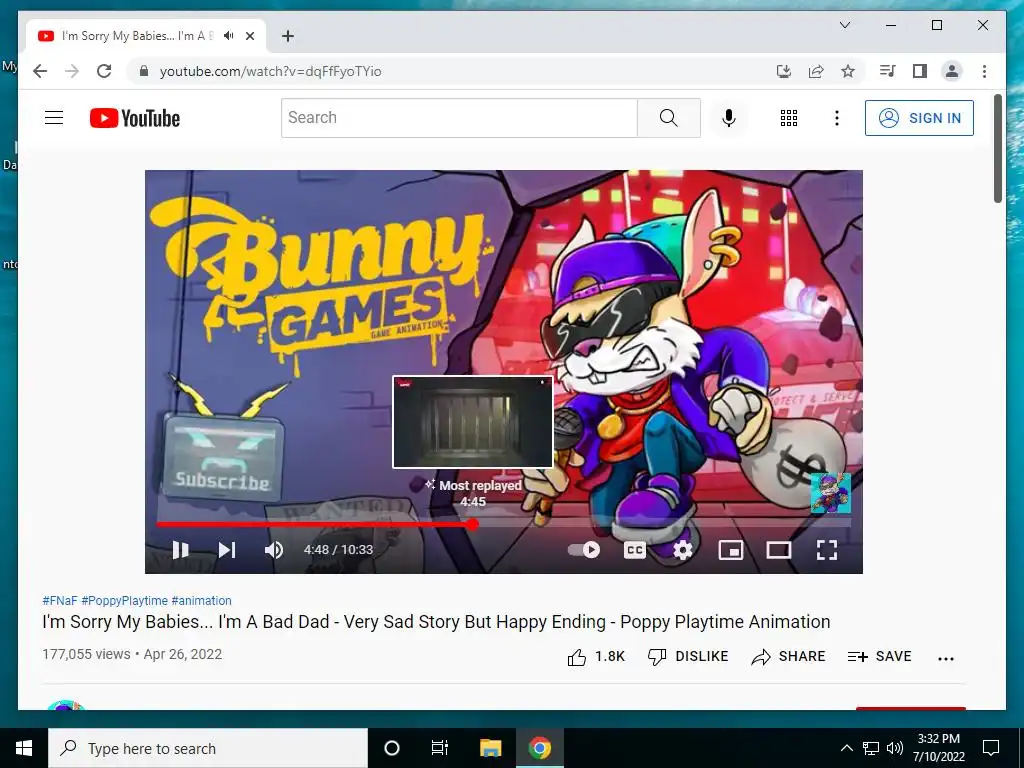Toggle Chrome side panel
This screenshot has height=768, width=1024.
(x=920, y=71)
